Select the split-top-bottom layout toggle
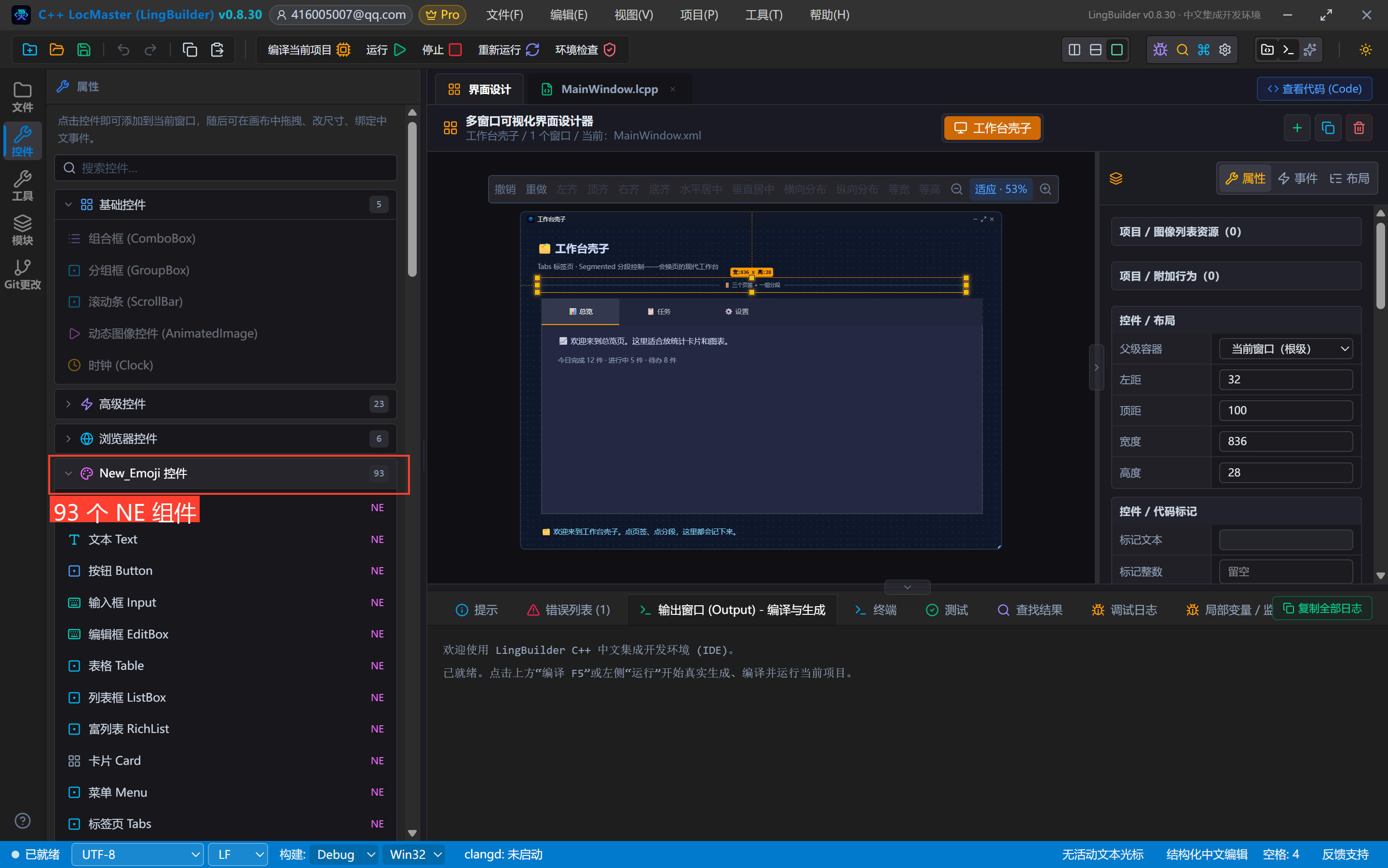The width and height of the screenshot is (1388, 868). [x=1095, y=50]
